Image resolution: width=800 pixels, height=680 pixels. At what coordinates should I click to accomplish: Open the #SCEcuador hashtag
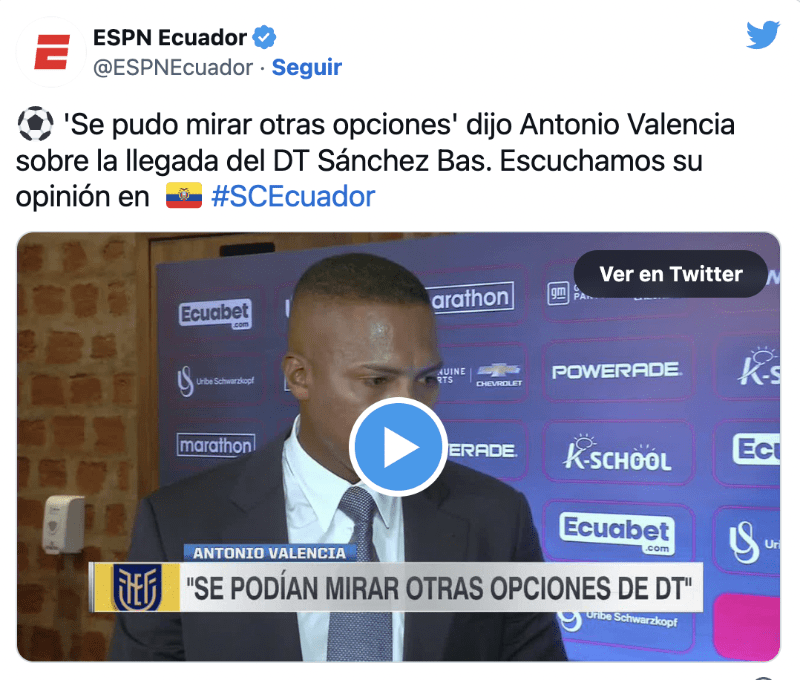coord(293,197)
